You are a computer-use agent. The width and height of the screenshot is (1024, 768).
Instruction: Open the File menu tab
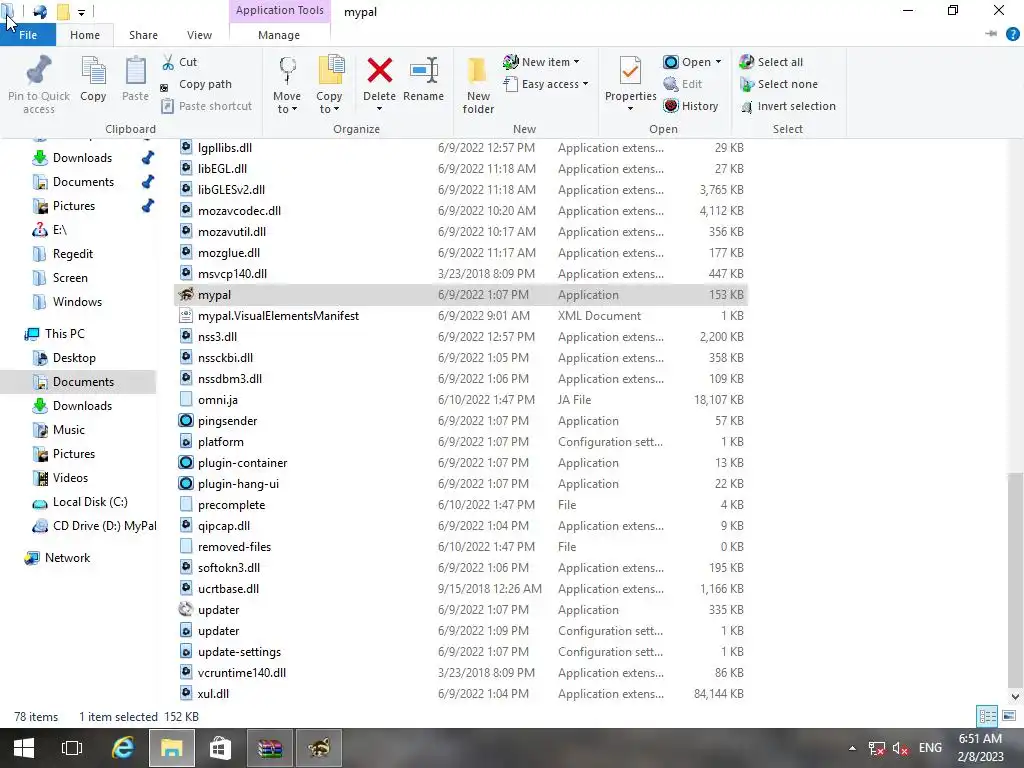[x=28, y=35]
